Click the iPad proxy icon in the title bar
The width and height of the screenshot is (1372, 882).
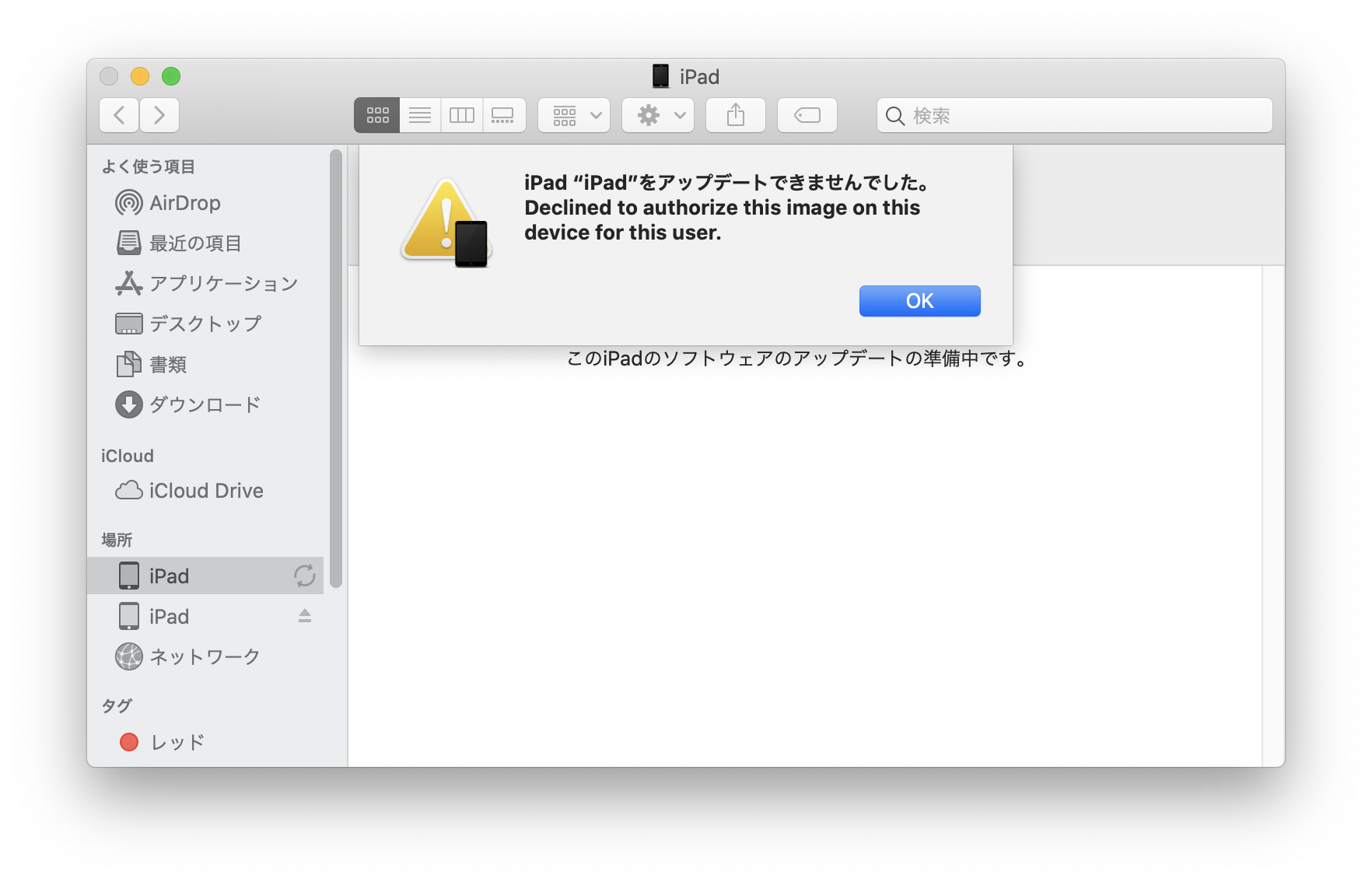tap(660, 76)
